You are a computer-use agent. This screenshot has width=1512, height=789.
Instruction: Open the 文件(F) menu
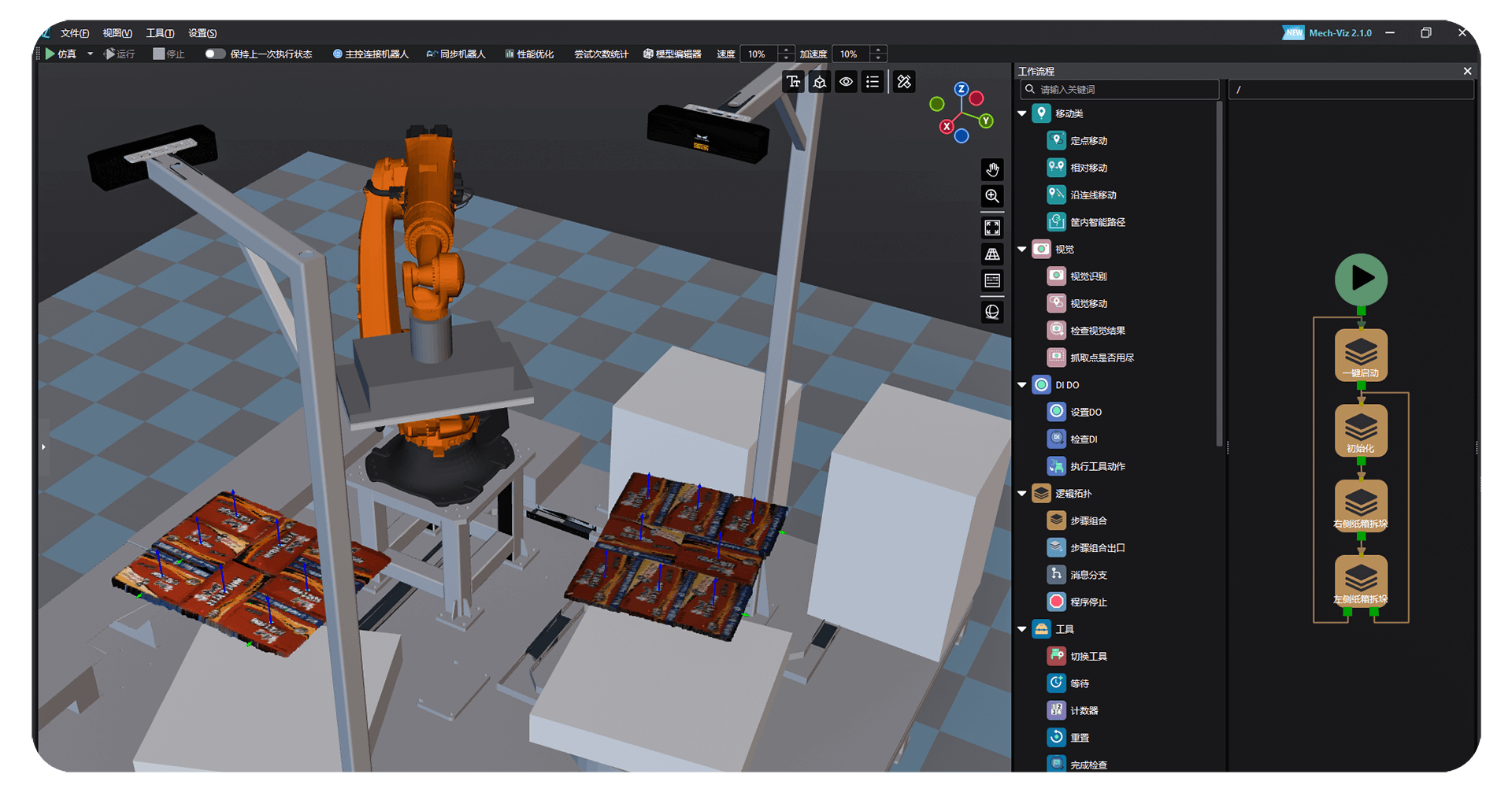coord(75,33)
